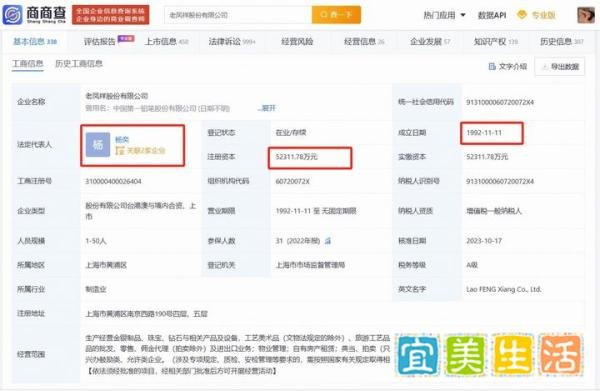600x391 pixels.
Task: Select the unified credit code value
Action: pyautogui.click(x=500, y=102)
